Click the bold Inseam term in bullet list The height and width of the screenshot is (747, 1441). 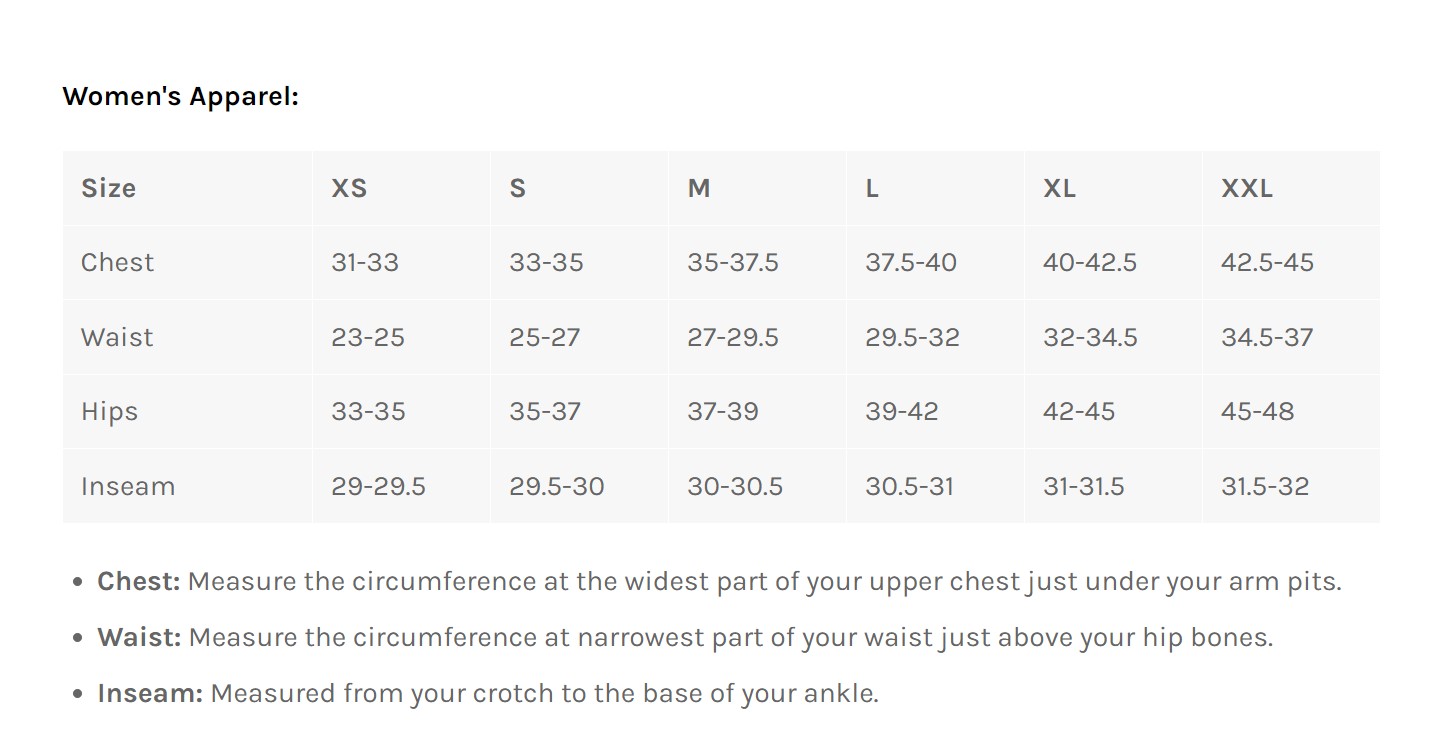(x=150, y=694)
